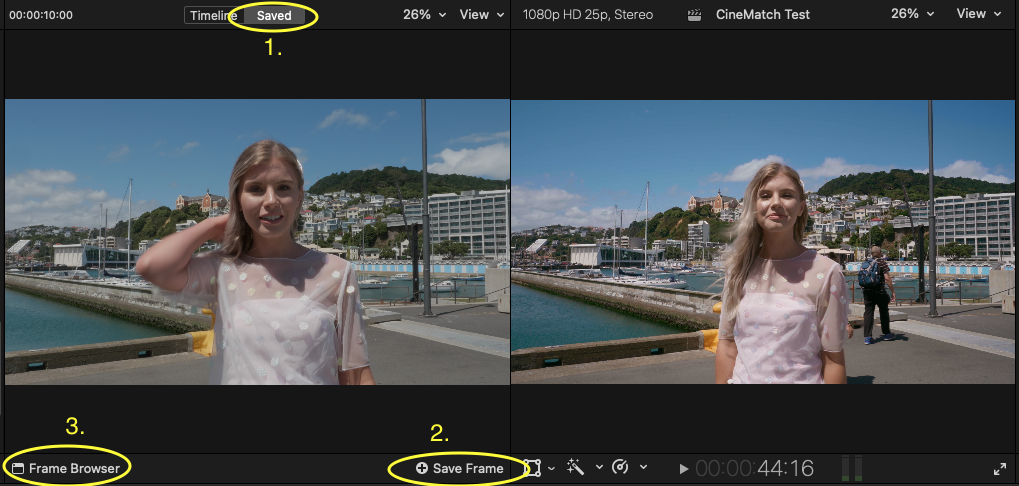Click the magic wand enhancements icon
Screen dimensions: 1019x486
pyautogui.click(x=576, y=468)
